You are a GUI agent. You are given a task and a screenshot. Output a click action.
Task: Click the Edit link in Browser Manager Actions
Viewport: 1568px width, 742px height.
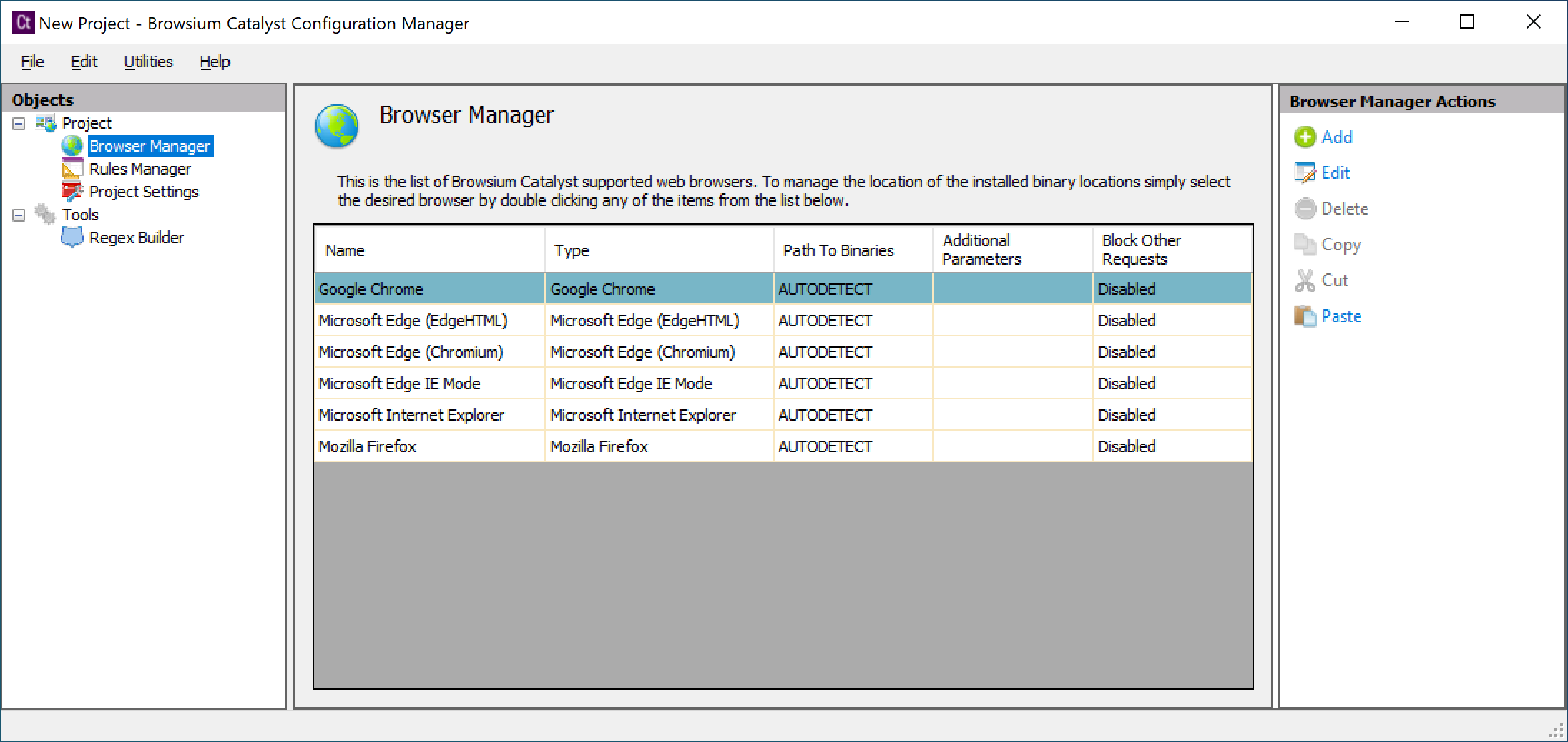click(1335, 172)
